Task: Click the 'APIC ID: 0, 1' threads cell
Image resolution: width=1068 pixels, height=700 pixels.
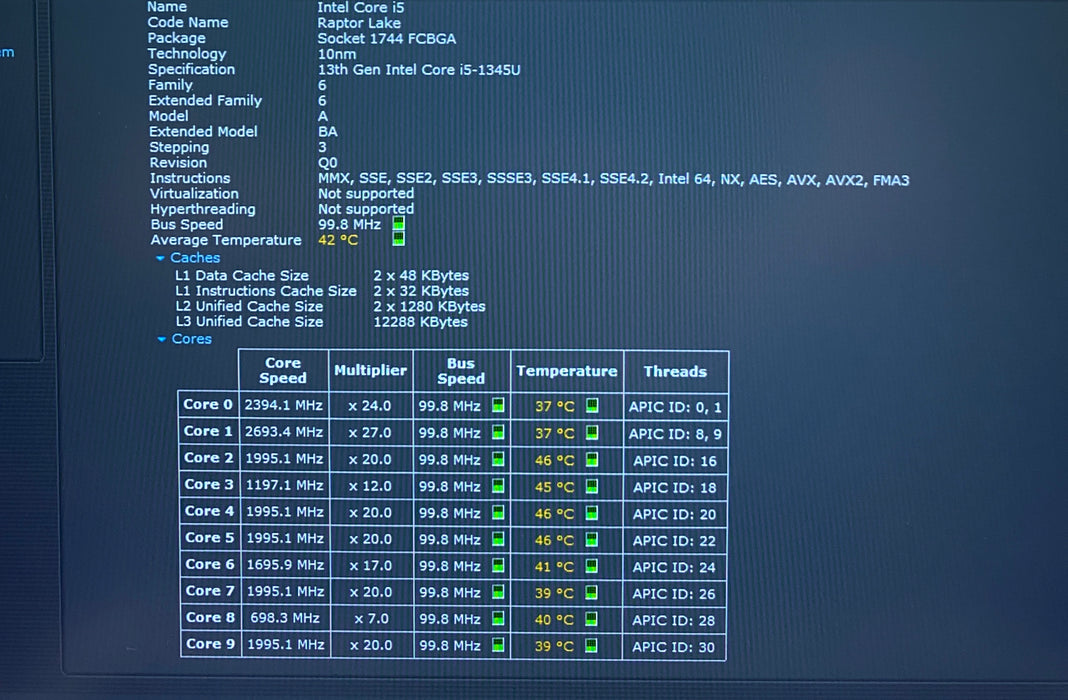Action: [x=675, y=407]
